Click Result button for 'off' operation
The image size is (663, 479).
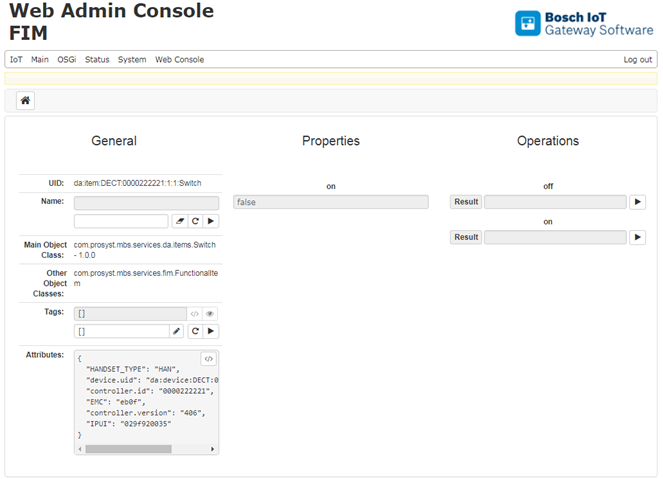pos(466,202)
